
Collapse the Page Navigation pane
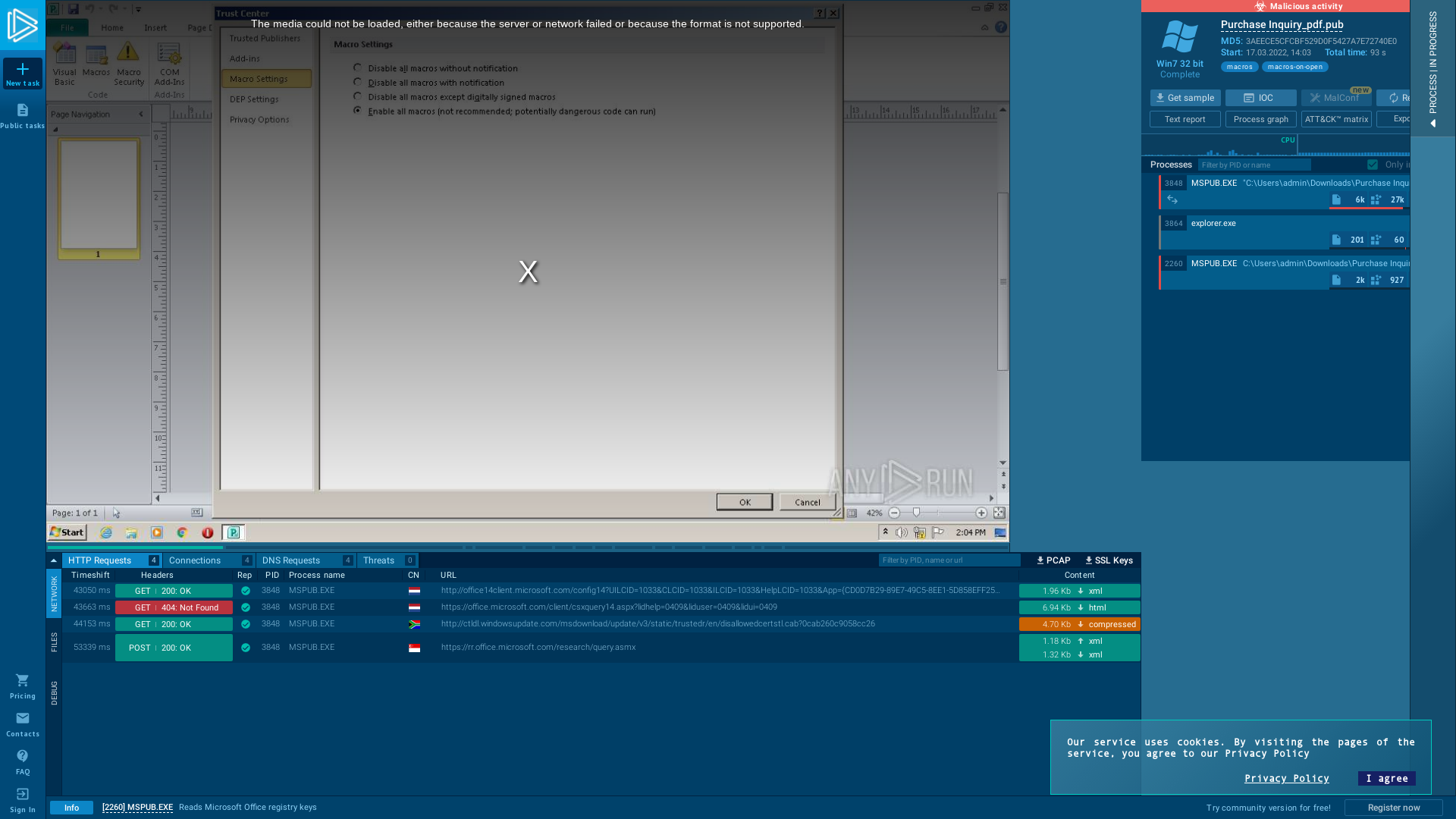[141, 115]
